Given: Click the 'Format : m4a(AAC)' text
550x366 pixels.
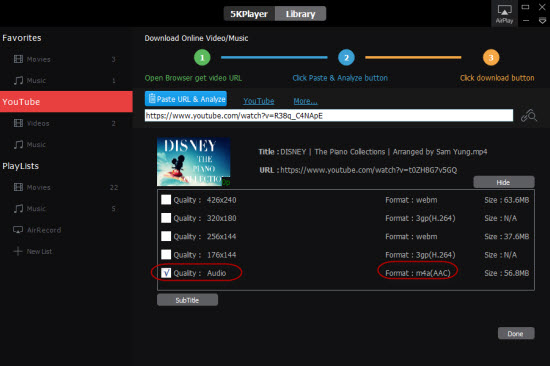Looking at the screenshot, I should (418, 273).
